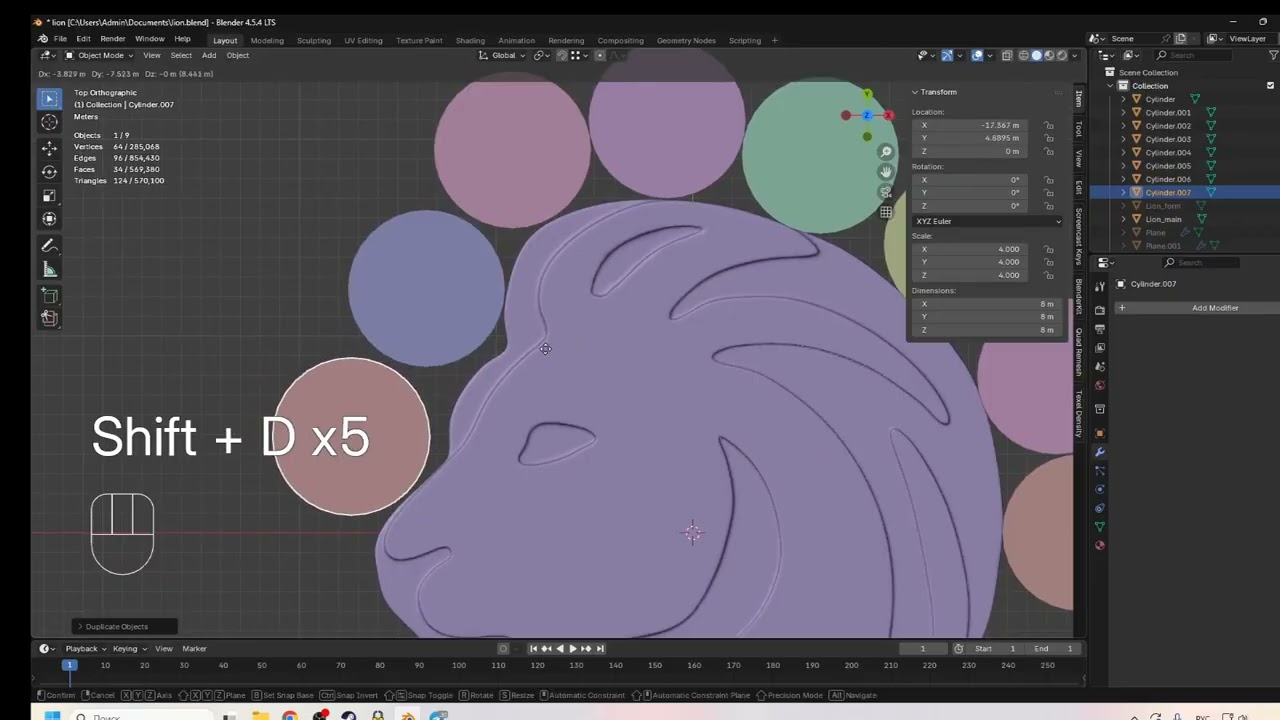Play the timeline animation

(572, 649)
